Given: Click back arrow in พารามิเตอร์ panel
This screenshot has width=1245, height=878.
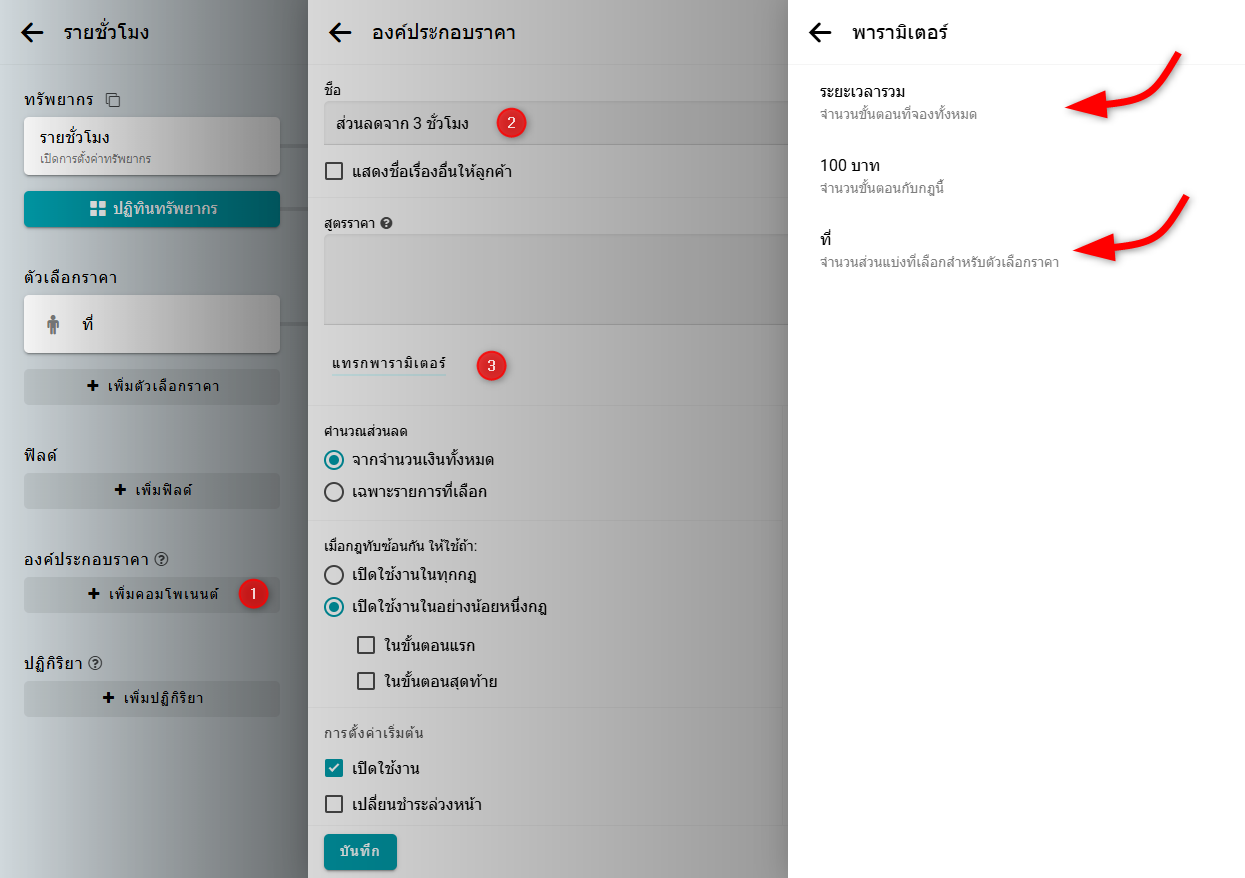Looking at the screenshot, I should pos(820,32).
